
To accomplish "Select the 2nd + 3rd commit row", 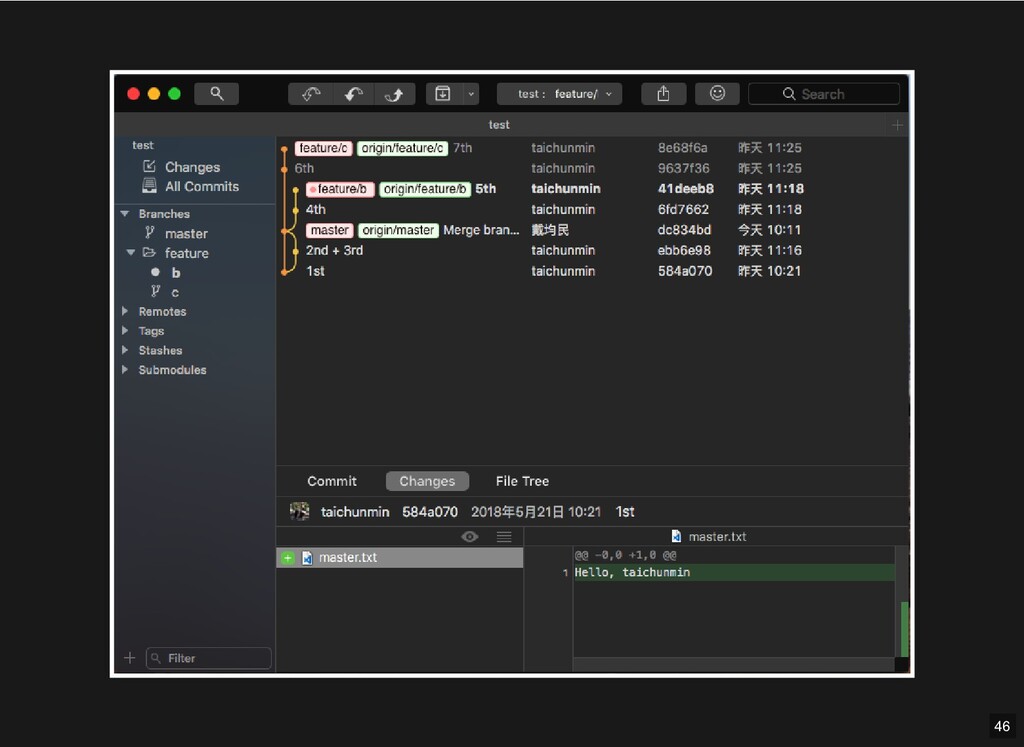I will pos(592,251).
